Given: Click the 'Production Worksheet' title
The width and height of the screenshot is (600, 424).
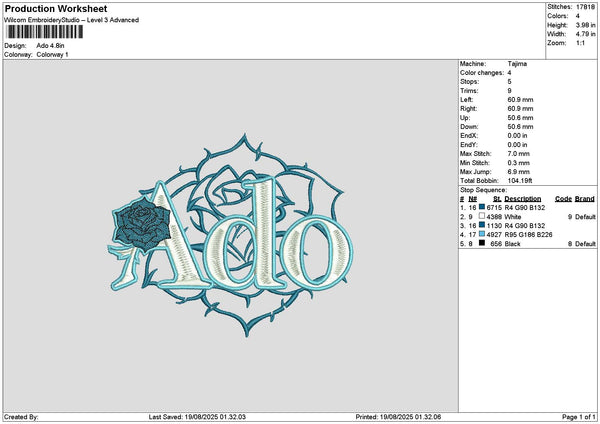Looking at the screenshot, I should pyautogui.click(x=56, y=8).
